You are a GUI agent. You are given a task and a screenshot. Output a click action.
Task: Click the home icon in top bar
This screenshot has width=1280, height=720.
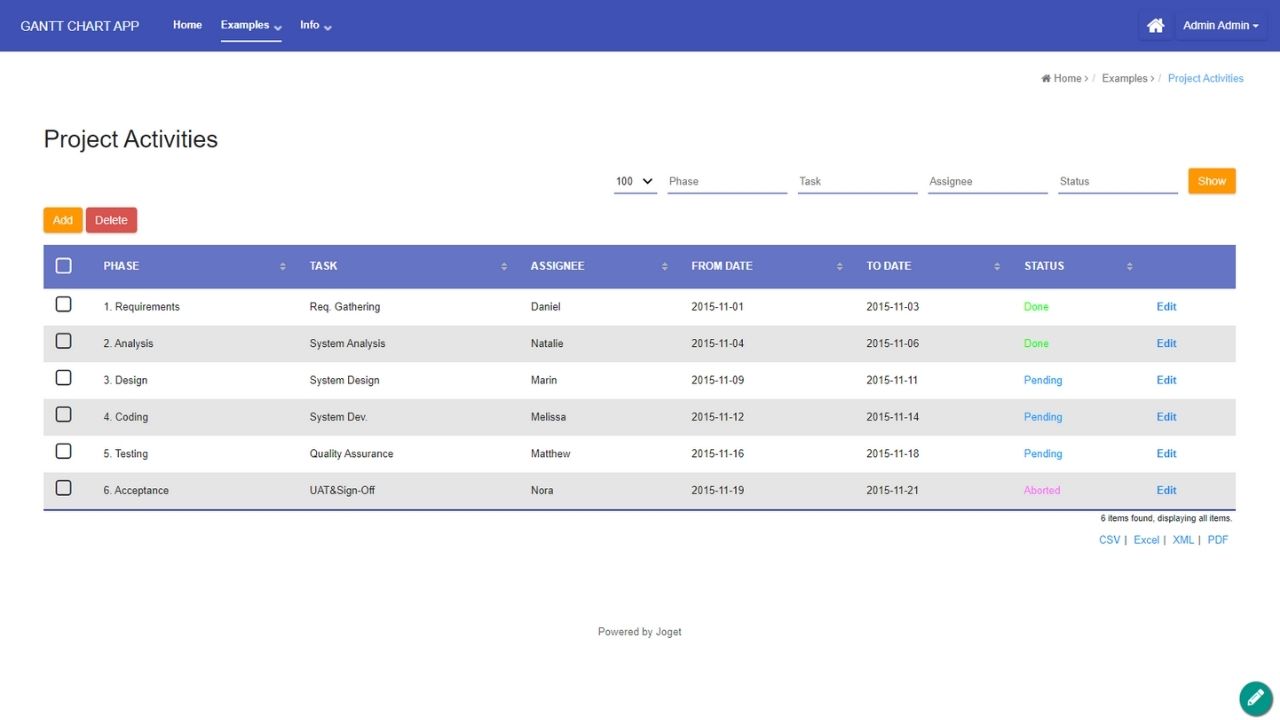click(1155, 26)
